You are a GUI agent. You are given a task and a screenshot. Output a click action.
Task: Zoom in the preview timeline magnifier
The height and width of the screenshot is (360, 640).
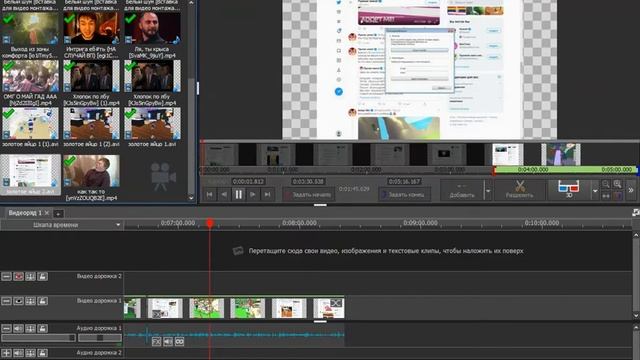(618, 184)
